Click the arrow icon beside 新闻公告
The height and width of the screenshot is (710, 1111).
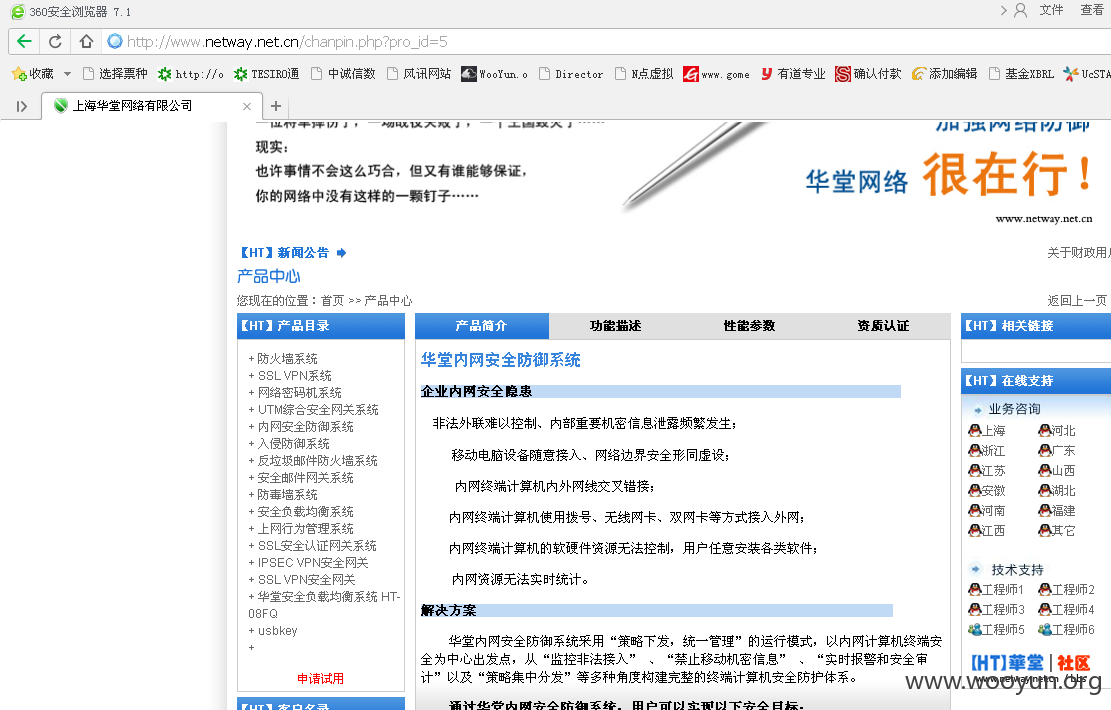[x=342, y=253]
